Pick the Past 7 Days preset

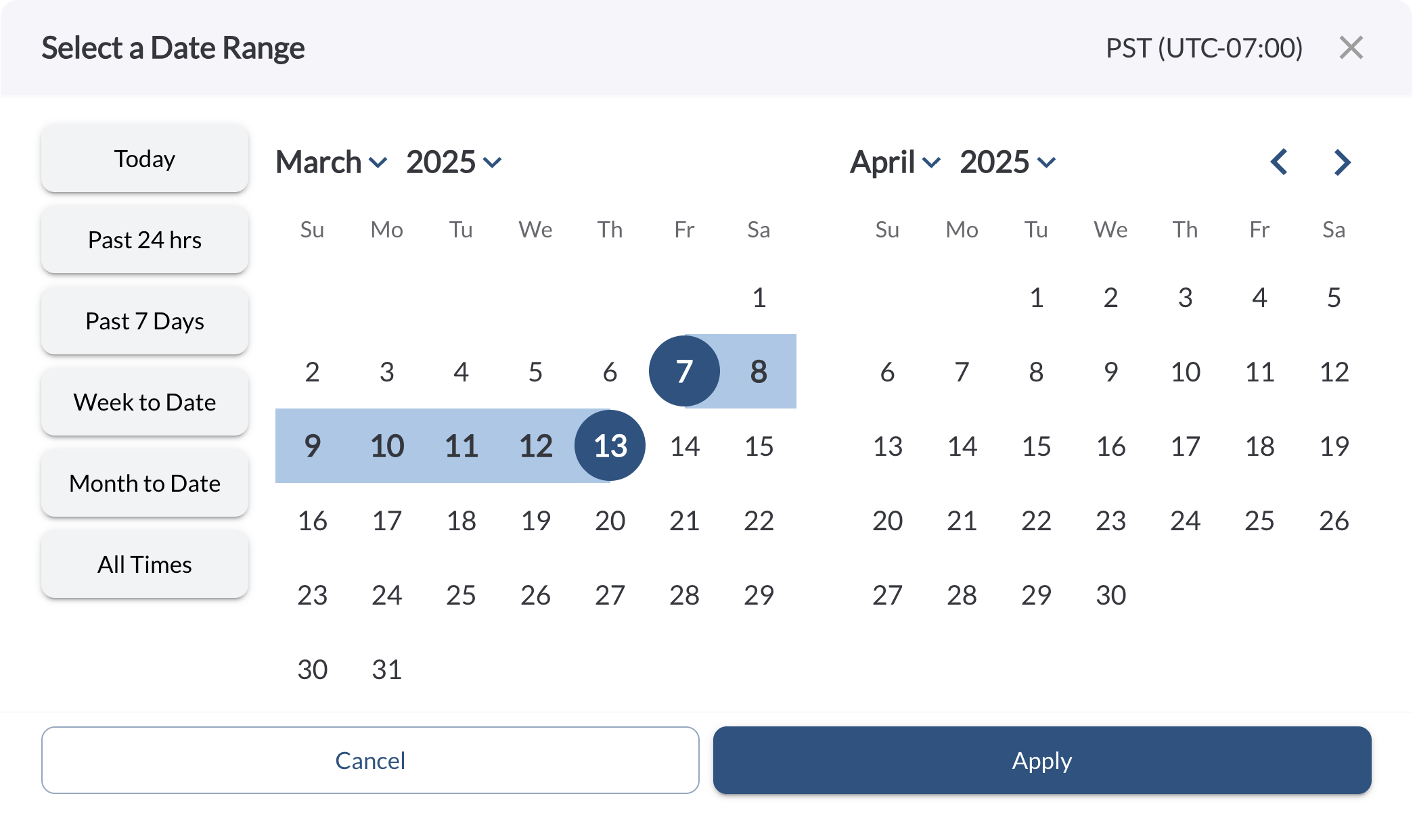(145, 321)
